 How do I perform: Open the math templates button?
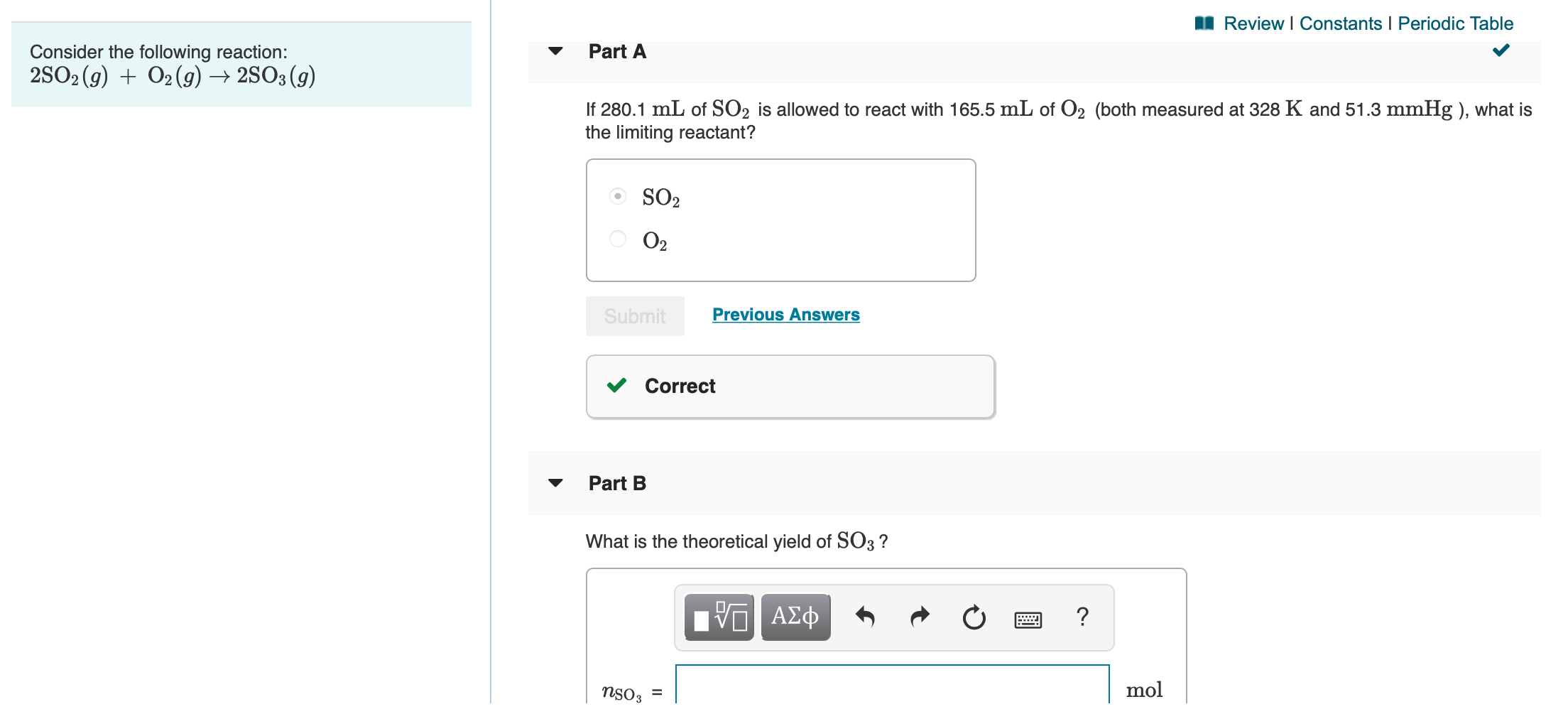tap(719, 617)
